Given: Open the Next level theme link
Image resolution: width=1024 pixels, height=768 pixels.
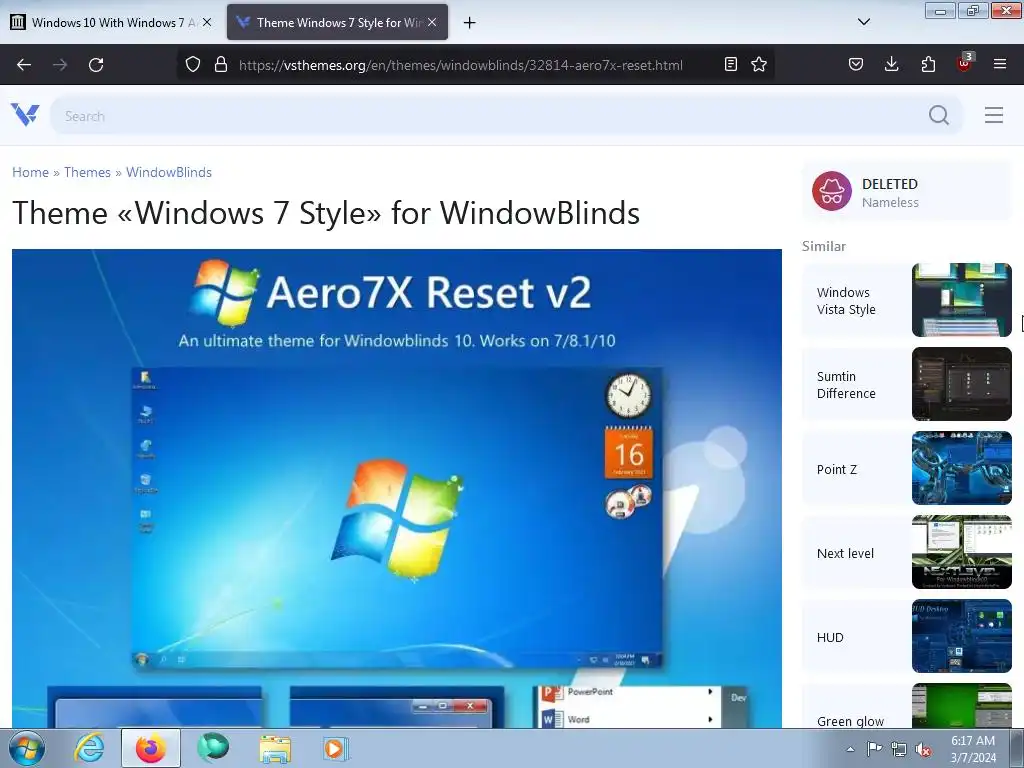Looking at the screenshot, I should (x=845, y=553).
